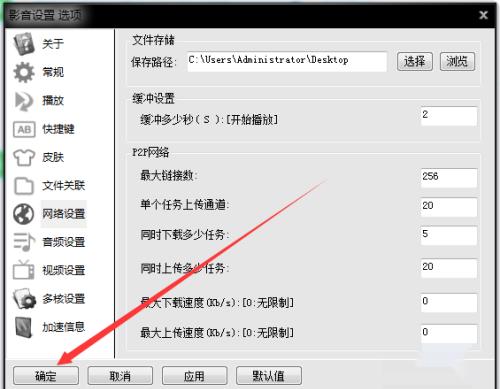The image size is (500, 389).
Task: Switch to 播放 settings
Action: [x=53, y=100]
